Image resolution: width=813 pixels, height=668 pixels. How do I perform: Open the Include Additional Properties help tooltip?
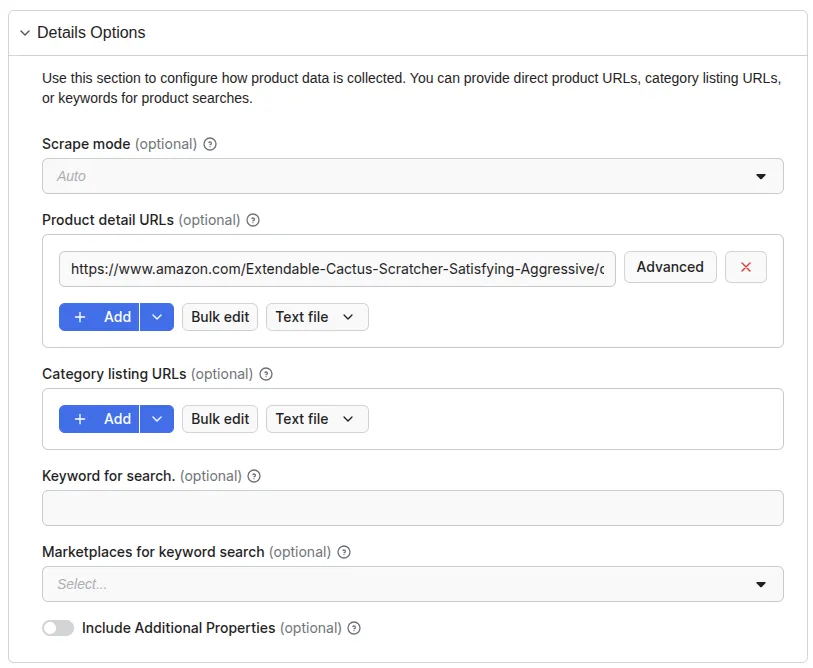click(353, 628)
